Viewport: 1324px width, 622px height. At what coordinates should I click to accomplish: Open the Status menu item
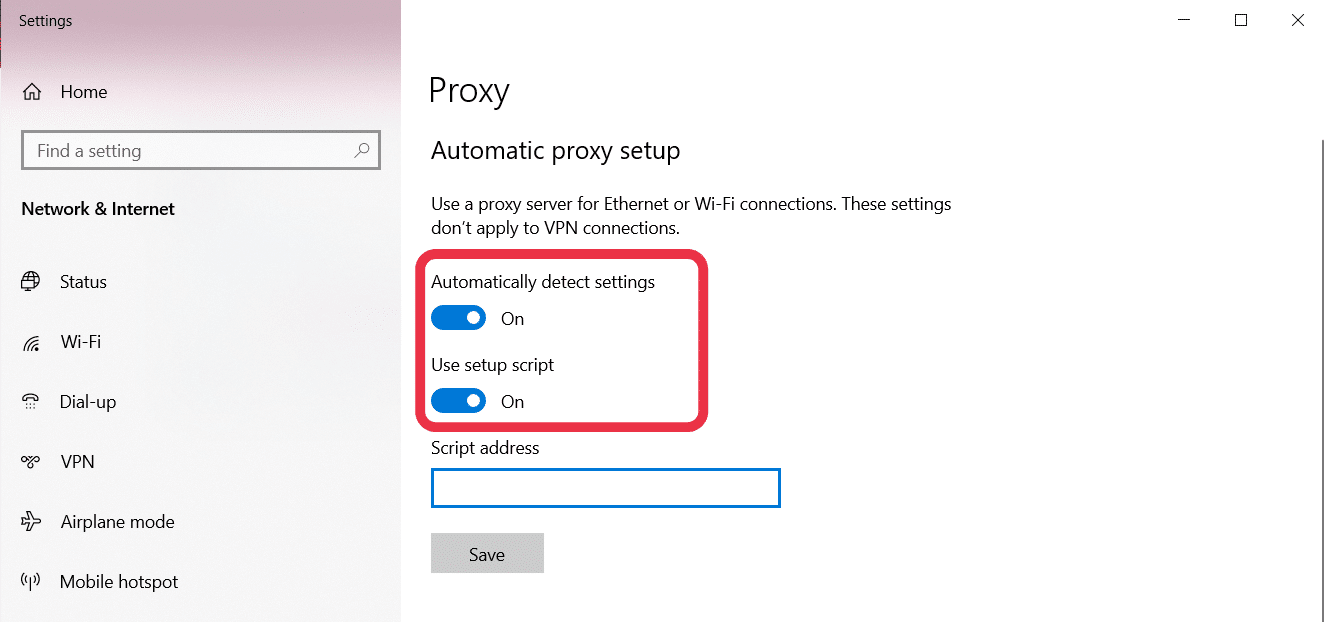tap(83, 282)
